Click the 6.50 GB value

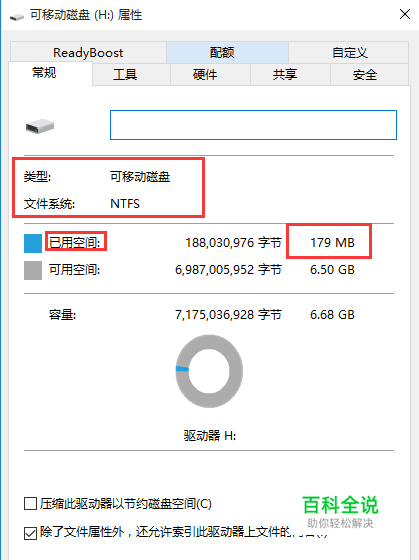[x=332, y=270]
